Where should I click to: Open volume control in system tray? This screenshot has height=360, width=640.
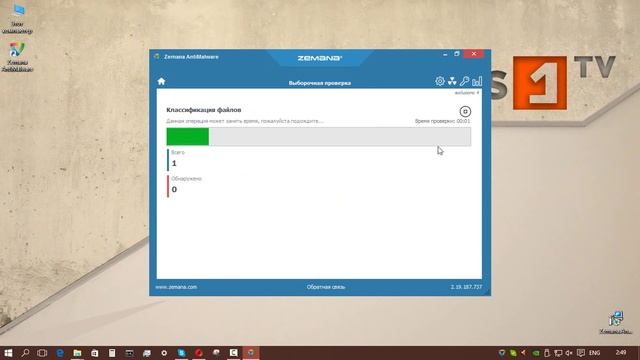(569, 353)
